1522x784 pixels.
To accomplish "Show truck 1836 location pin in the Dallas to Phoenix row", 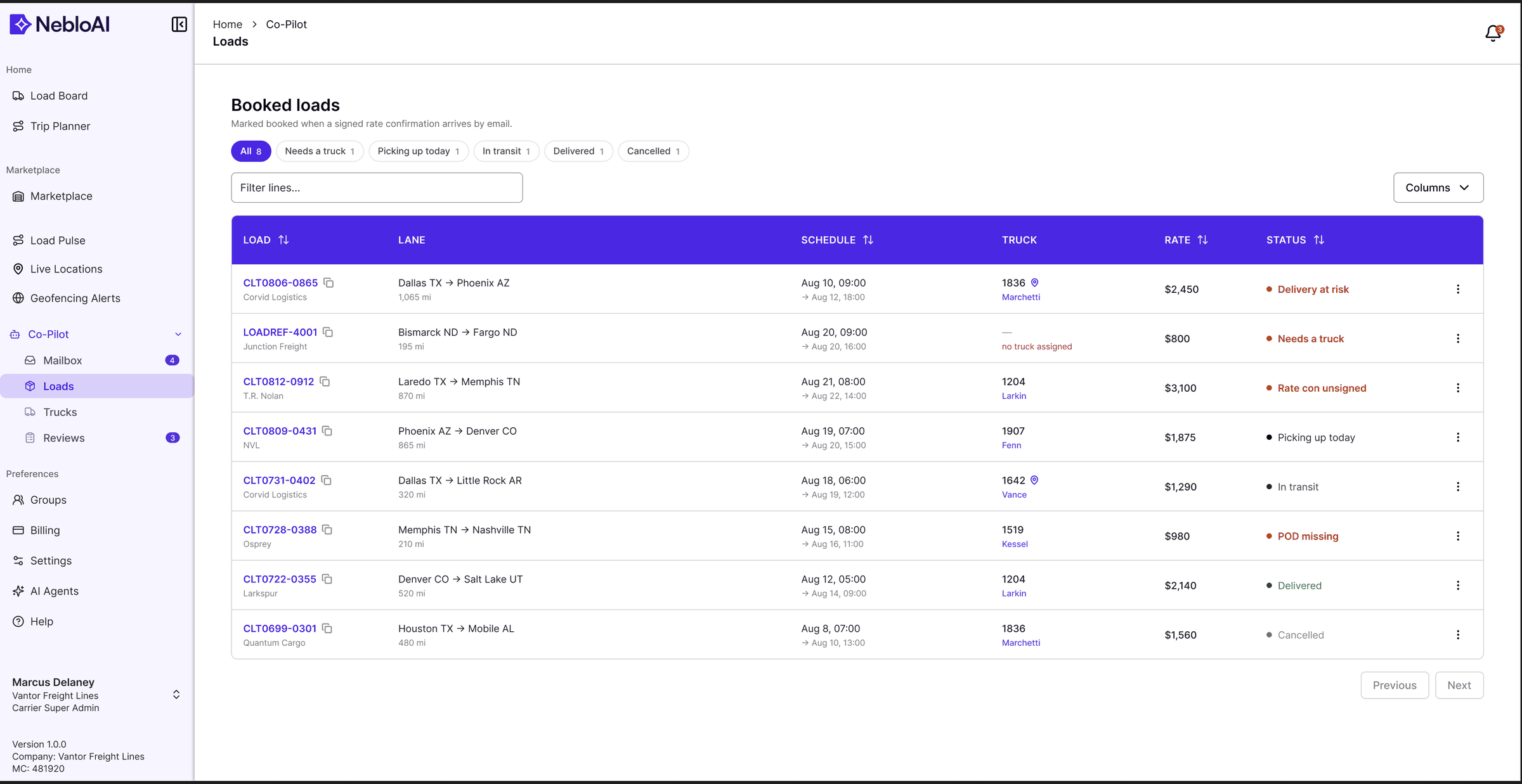I will click(1034, 283).
